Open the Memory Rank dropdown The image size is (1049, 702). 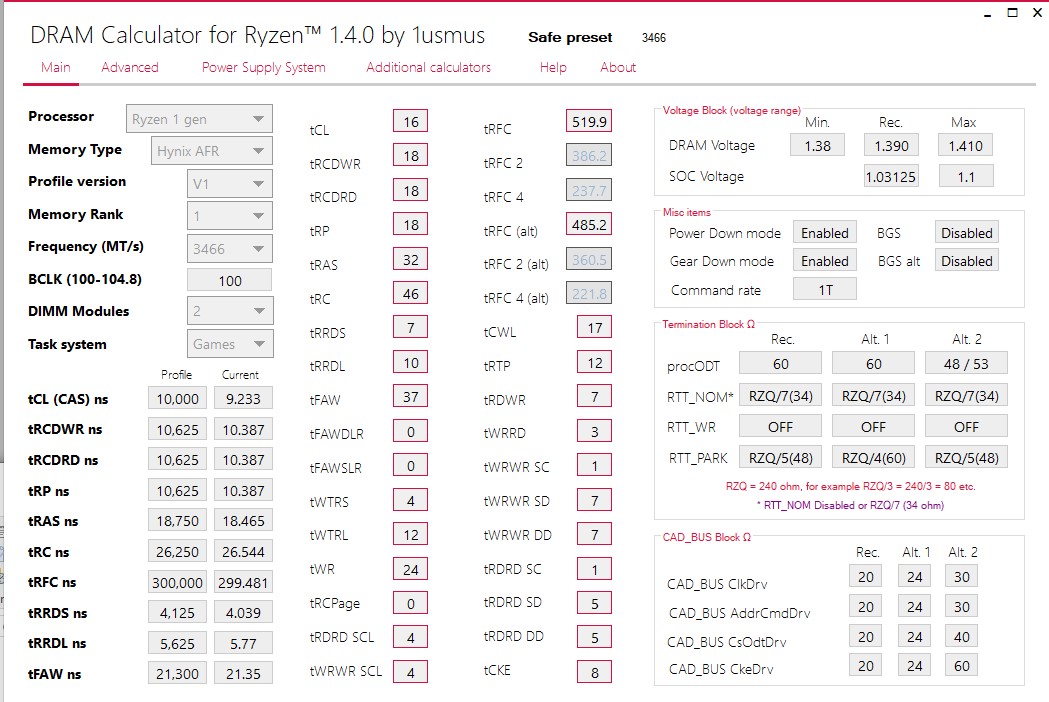coord(229,216)
